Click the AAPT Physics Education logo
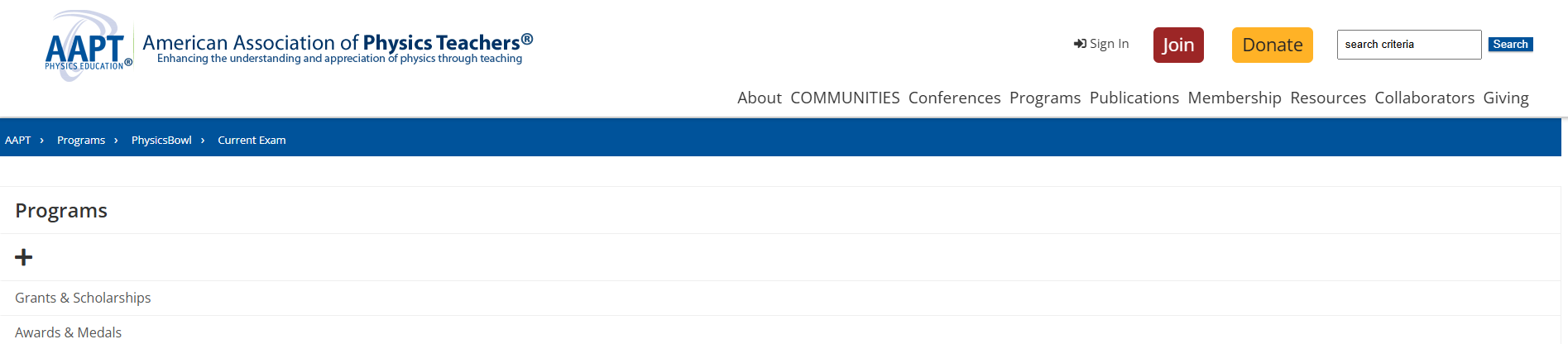 [x=89, y=46]
